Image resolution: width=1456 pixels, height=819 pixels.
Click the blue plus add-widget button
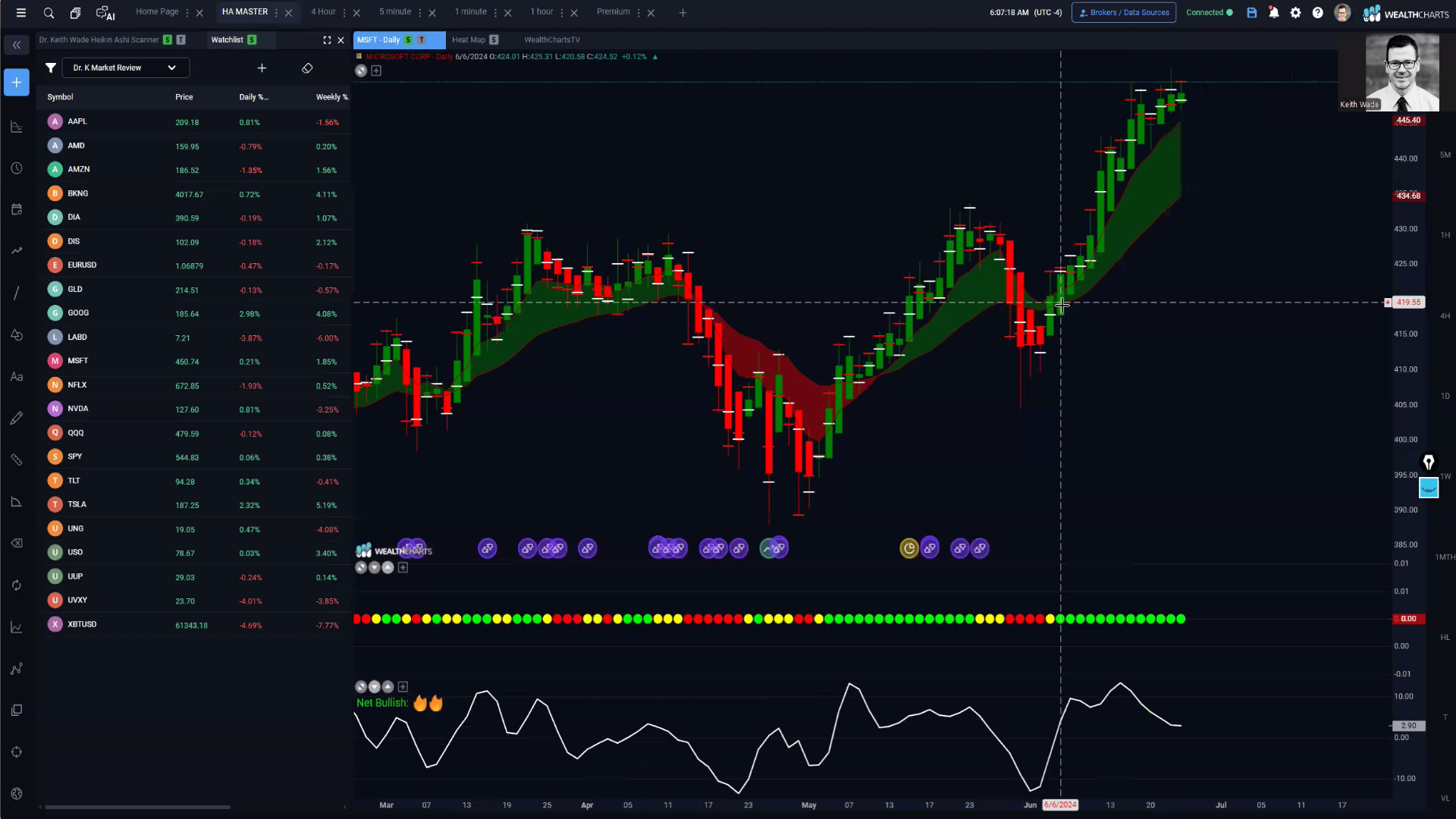coord(17,82)
